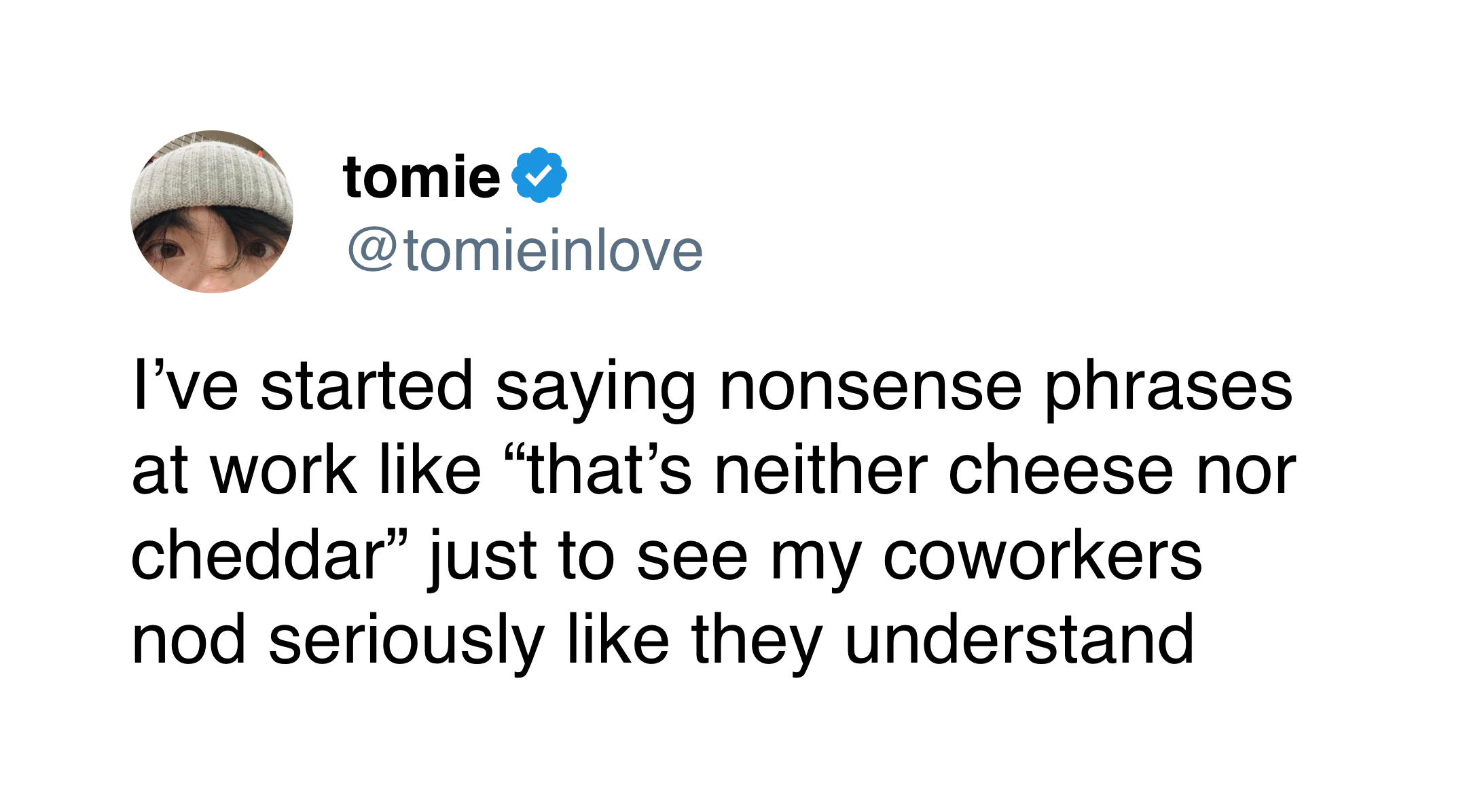Click tomie's circular profile picture
Image resolution: width=1467 pixels, height=812 pixels.
[x=212, y=212]
